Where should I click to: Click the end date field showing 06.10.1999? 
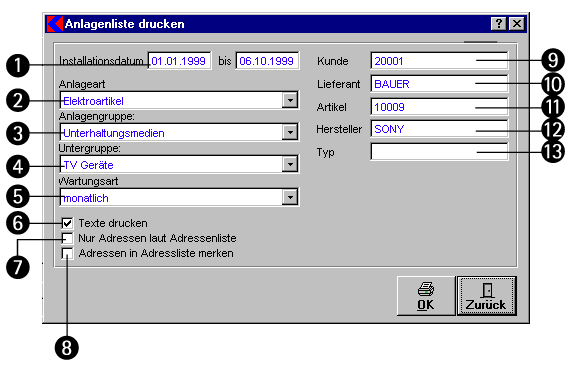coord(267,61)
